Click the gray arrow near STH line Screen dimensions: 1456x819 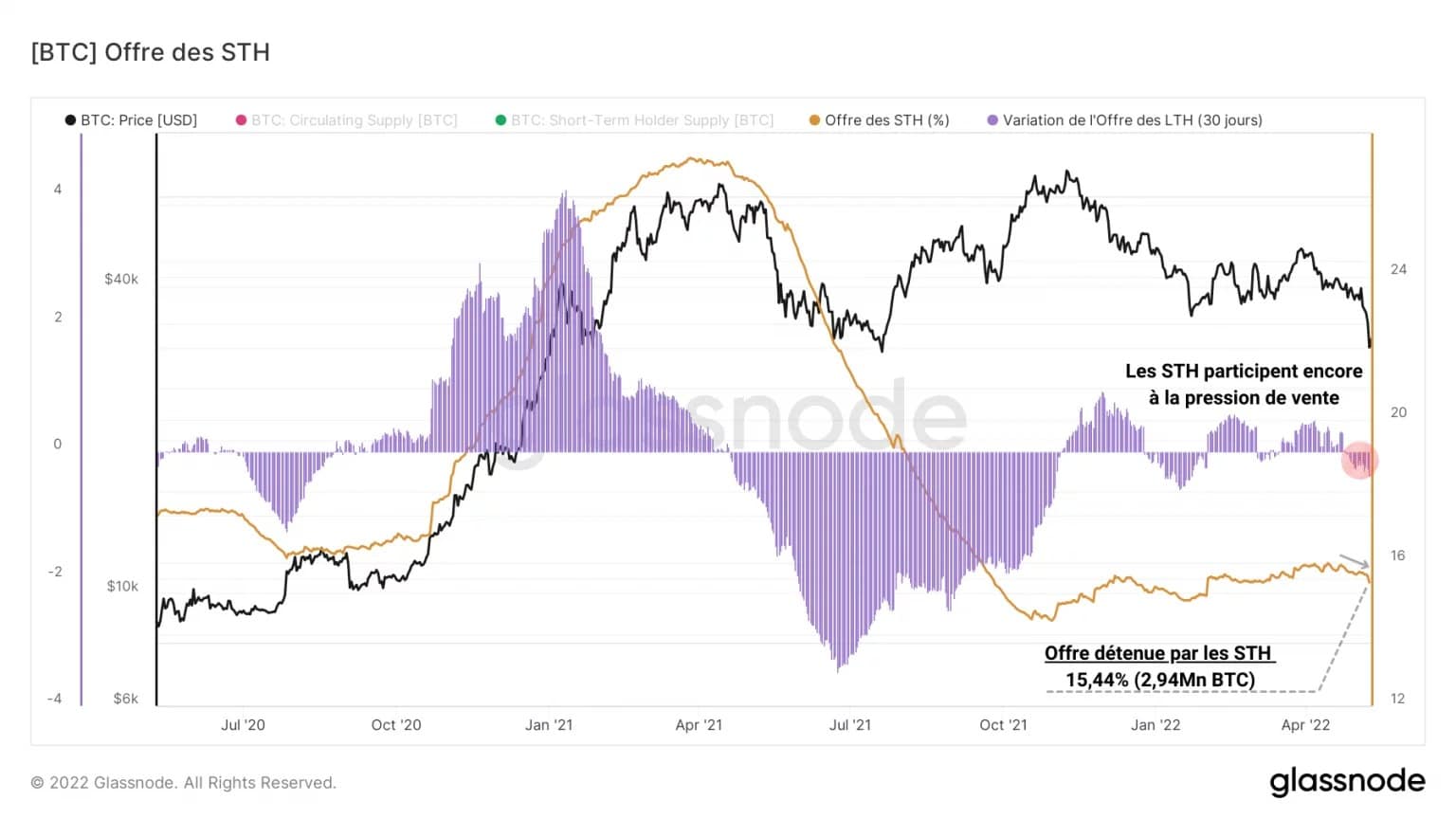tap(1354, 561)
